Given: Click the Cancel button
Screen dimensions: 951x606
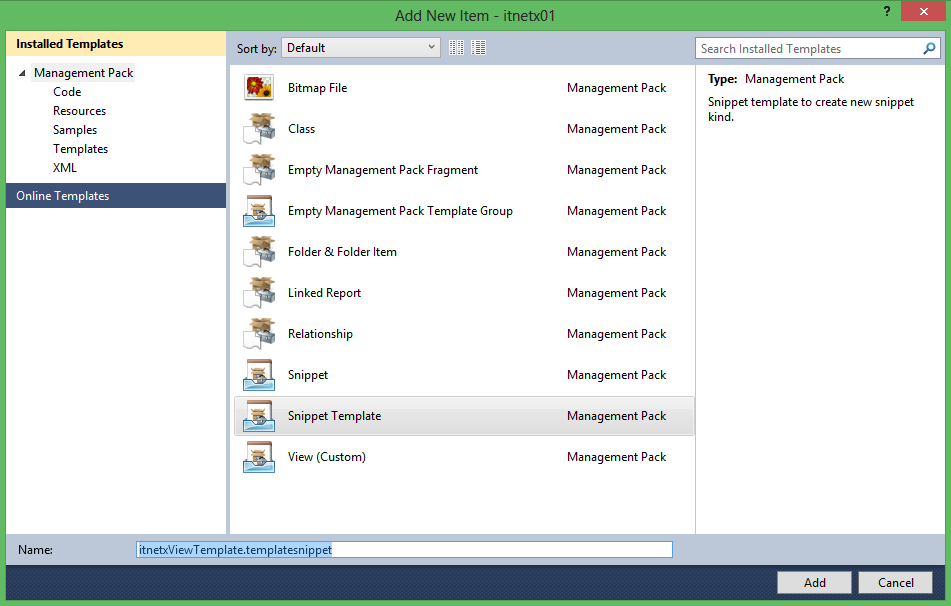Looking at the screenshot, I should (895, 583).
